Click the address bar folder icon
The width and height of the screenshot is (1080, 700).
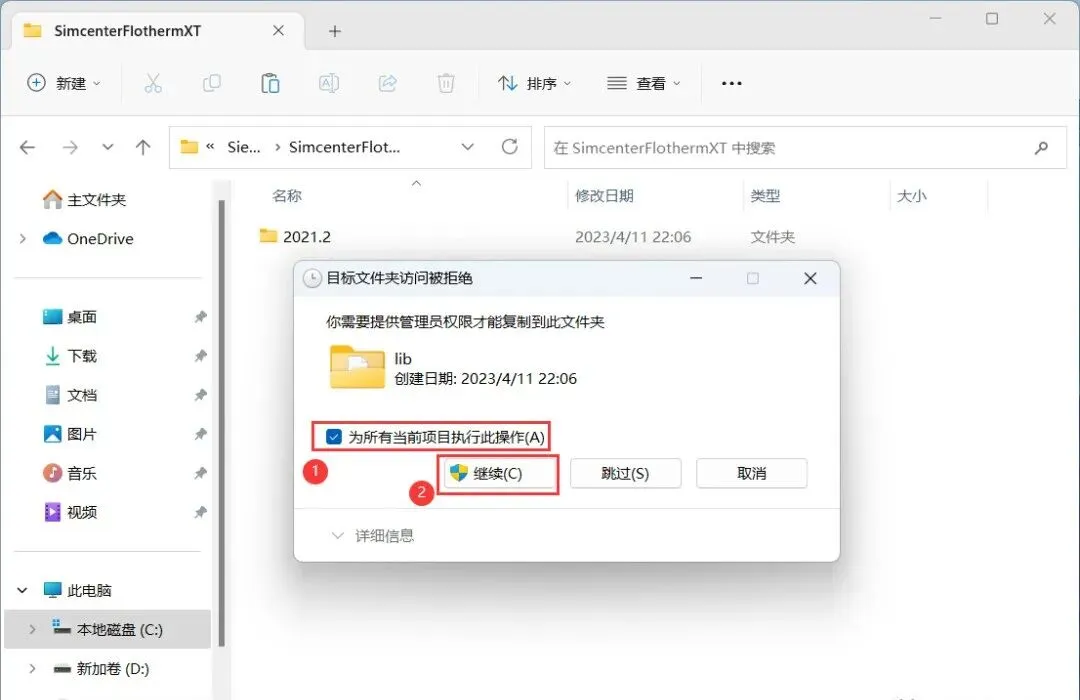[x=189, y=147]
